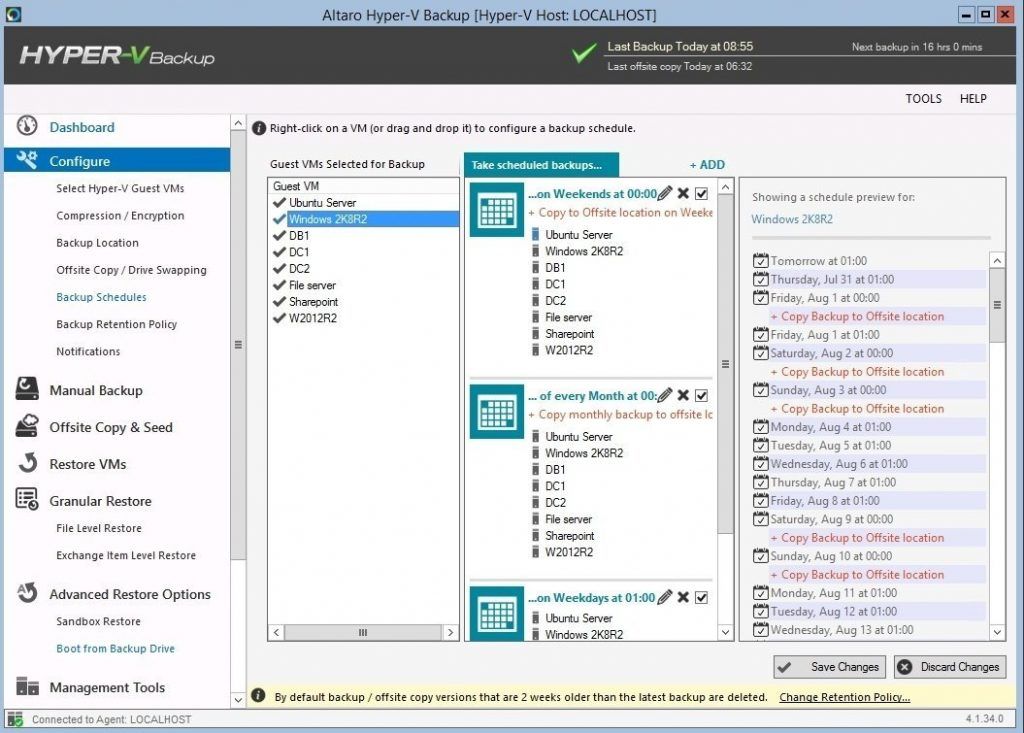Screen dimensions: 1024x733
Task: Click the schedule preview scroll-down arrow
Action: click(997, 632)
